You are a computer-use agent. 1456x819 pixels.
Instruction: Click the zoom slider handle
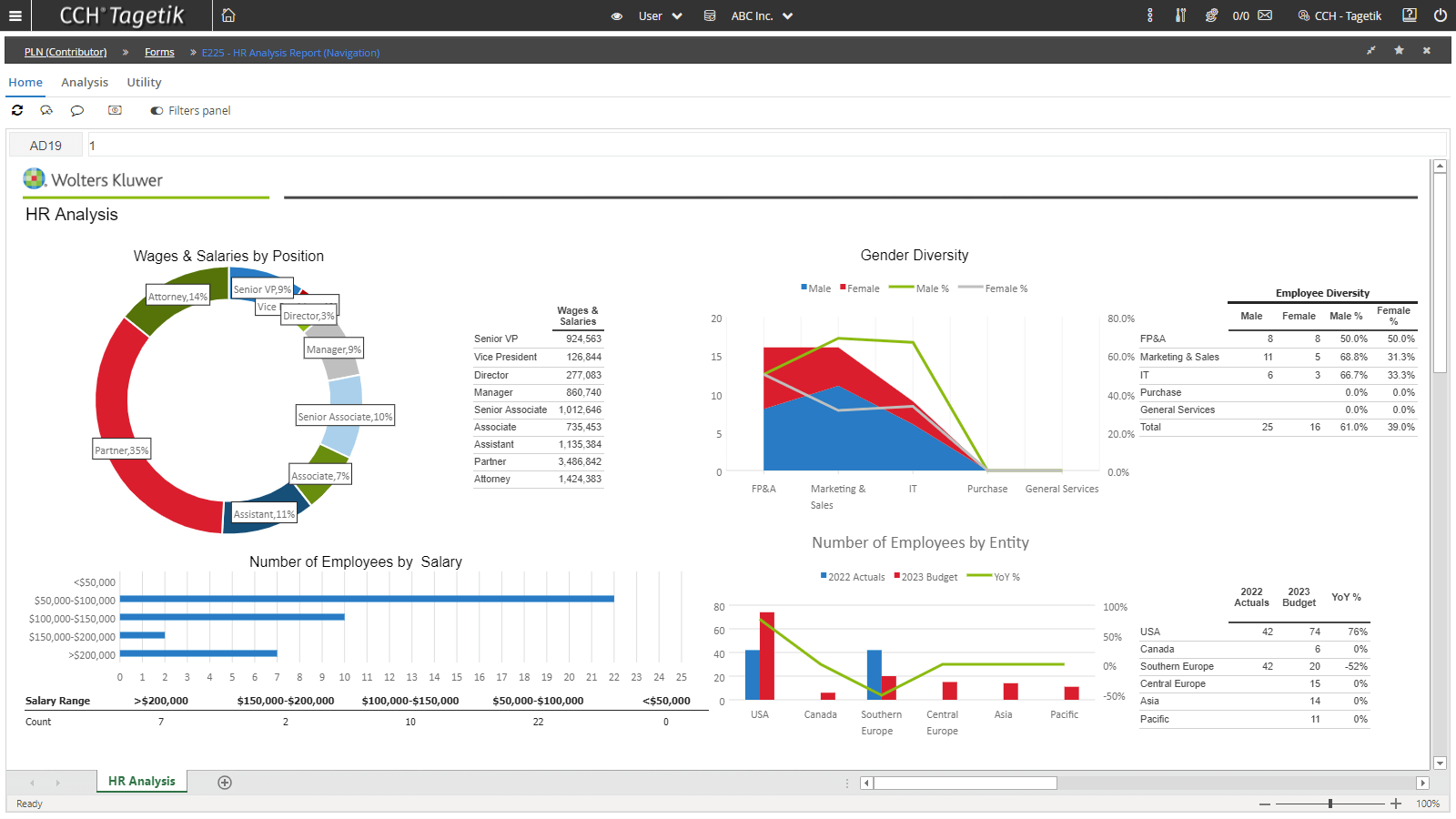click(1330, 804)
